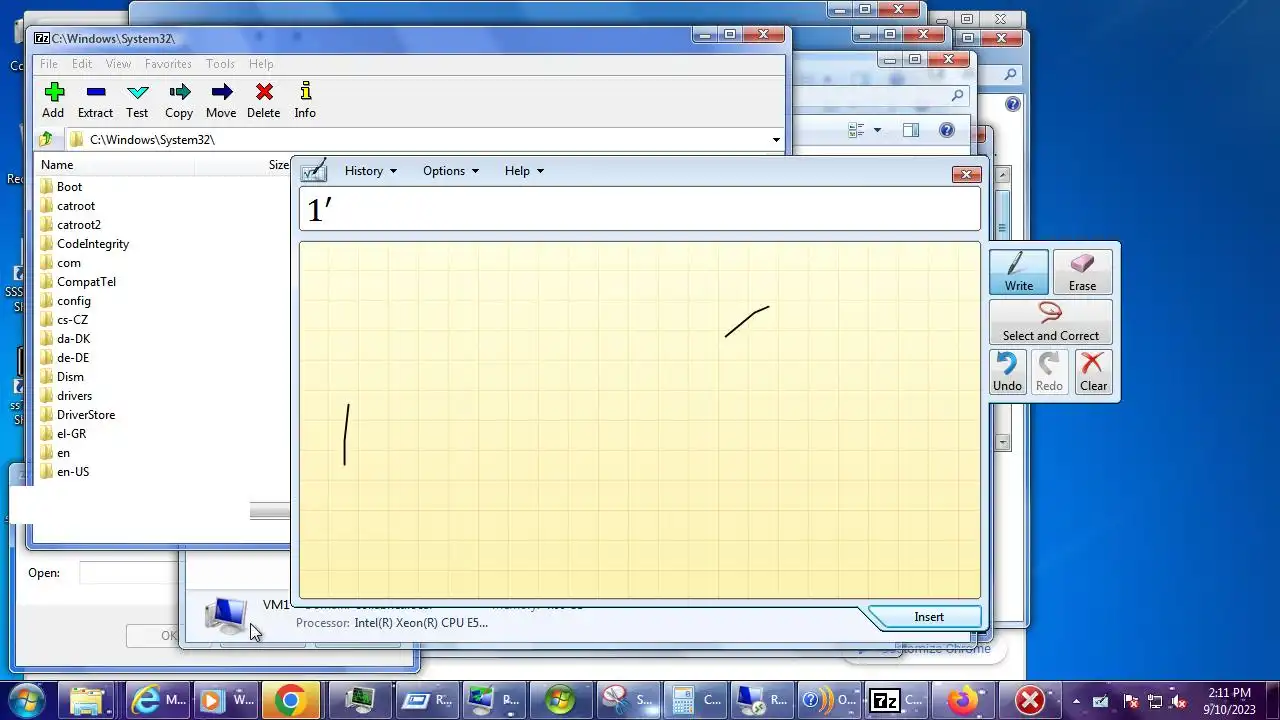Select the DriverStore folder
Image resolution: width=1280 pixels, height=720 pixels.
coord(86,415)
